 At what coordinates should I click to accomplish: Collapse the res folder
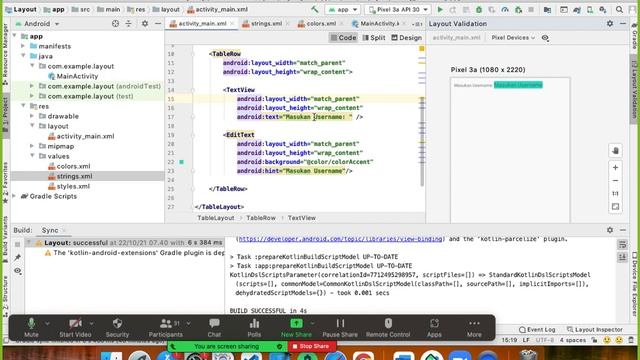(23, 106)
